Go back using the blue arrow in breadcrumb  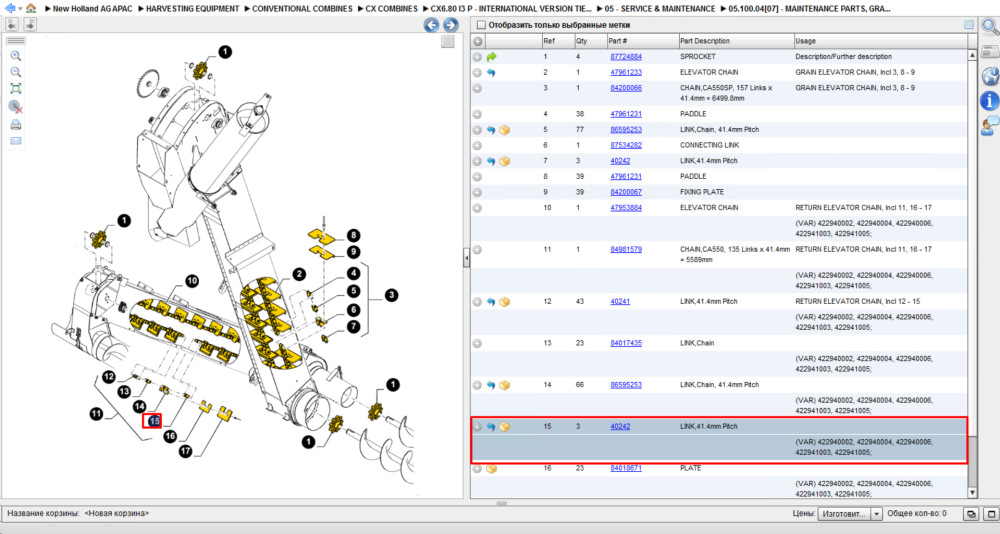10,8
